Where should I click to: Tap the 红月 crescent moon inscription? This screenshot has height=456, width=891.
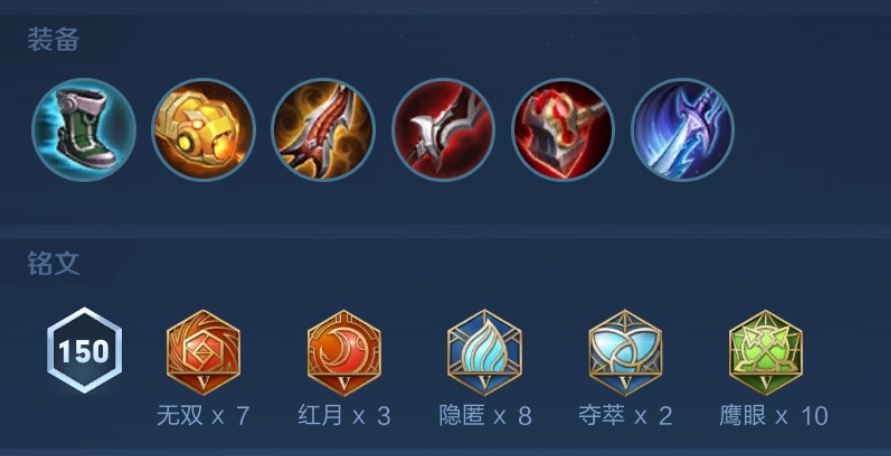point(344,353)
